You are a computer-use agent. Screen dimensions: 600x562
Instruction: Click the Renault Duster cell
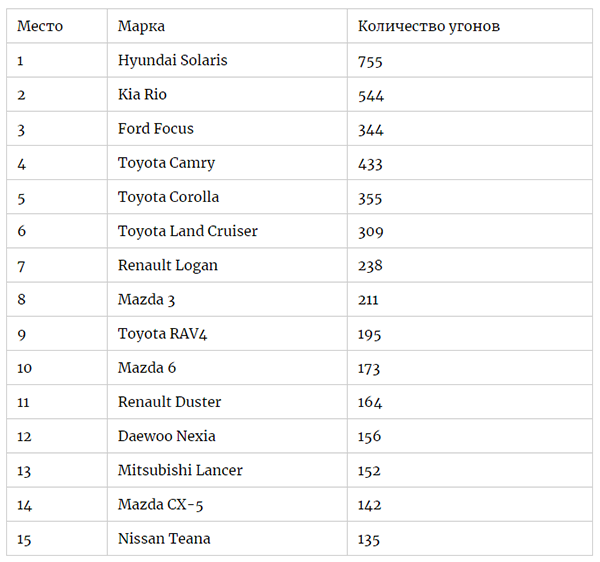click(x=169, y=402)
